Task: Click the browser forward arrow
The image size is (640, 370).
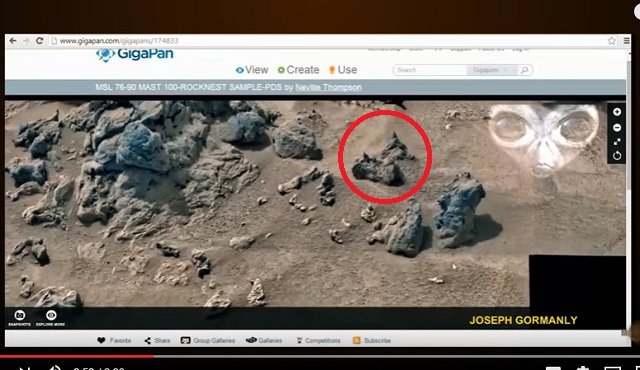Action: [26, 41]
